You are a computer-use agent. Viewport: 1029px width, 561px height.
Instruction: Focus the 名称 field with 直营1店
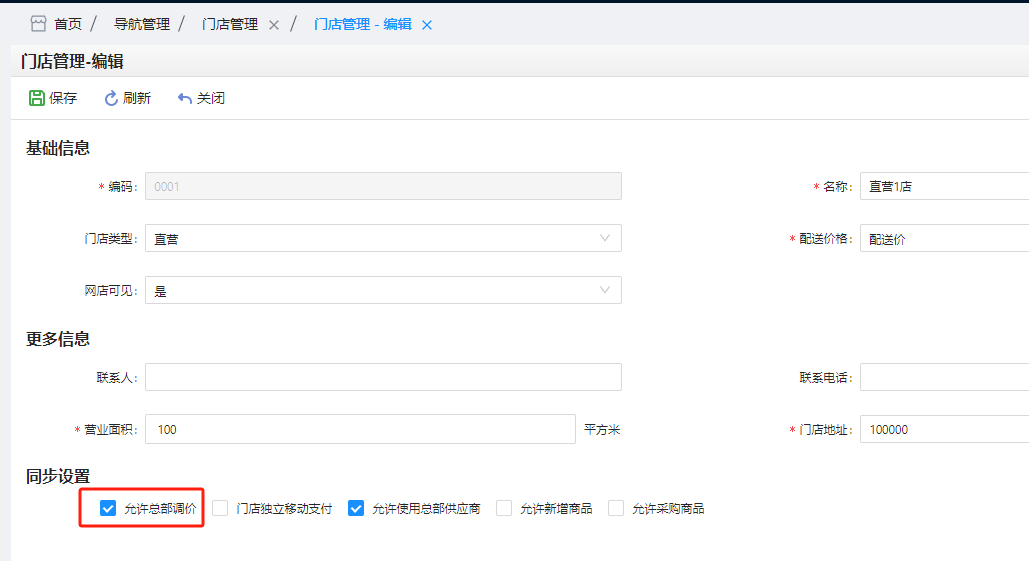click(944, 186)
